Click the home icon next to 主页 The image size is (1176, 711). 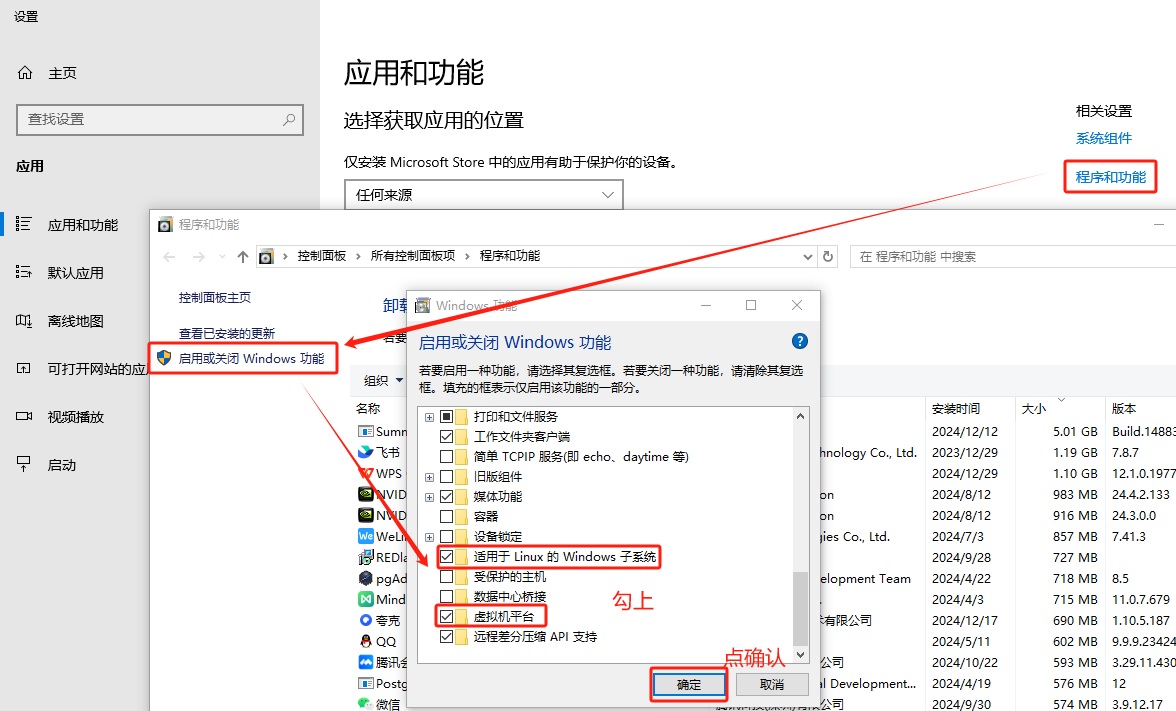pyautogui.click(x=25, y=73)
